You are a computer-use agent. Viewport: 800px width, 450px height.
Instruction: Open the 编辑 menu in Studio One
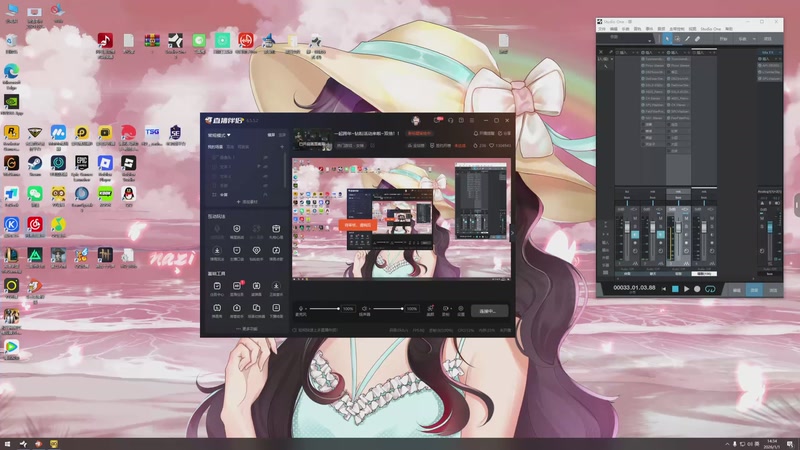(x=614, y=29)
